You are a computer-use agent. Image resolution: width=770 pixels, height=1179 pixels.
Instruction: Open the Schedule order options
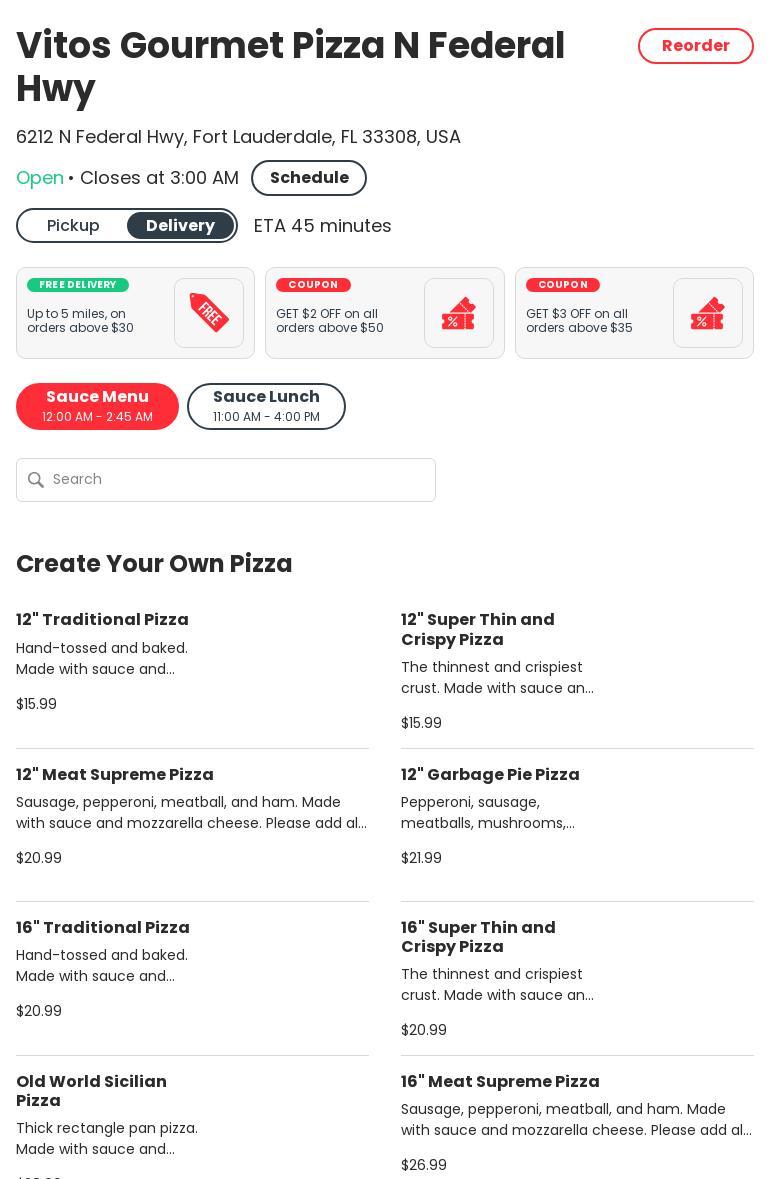[308, 178]
